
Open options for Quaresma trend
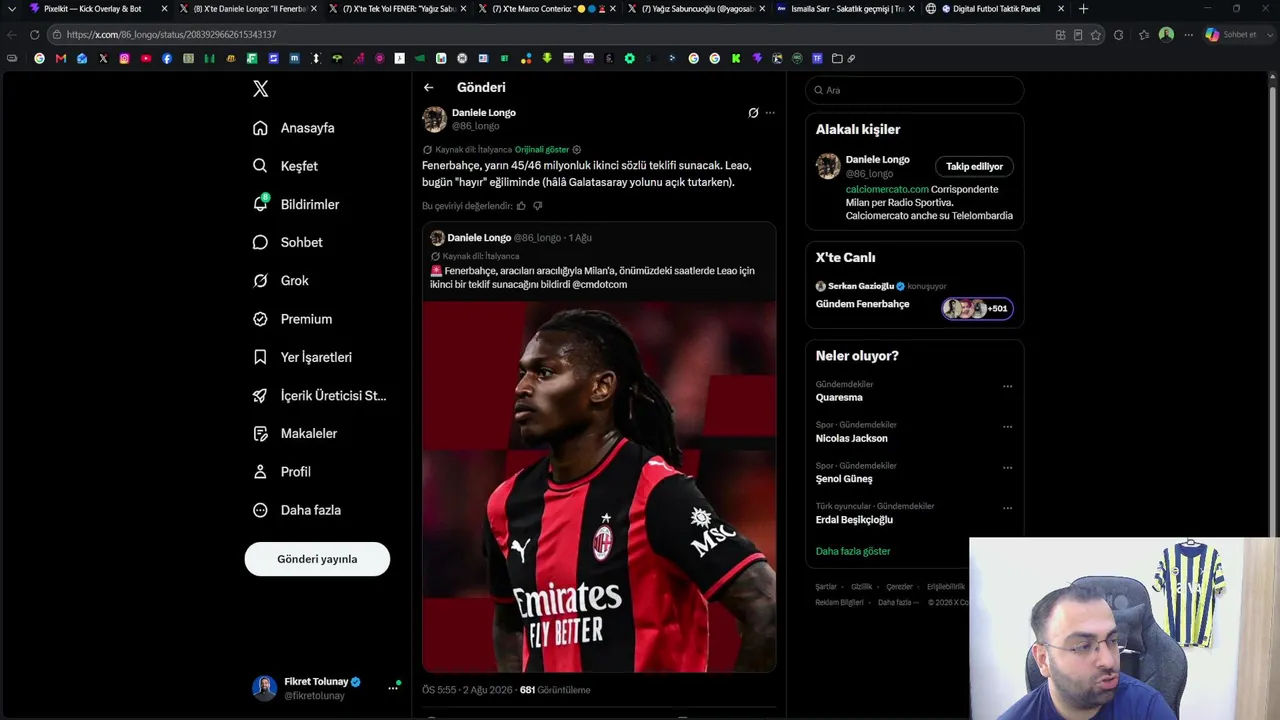pos(1007,387)
